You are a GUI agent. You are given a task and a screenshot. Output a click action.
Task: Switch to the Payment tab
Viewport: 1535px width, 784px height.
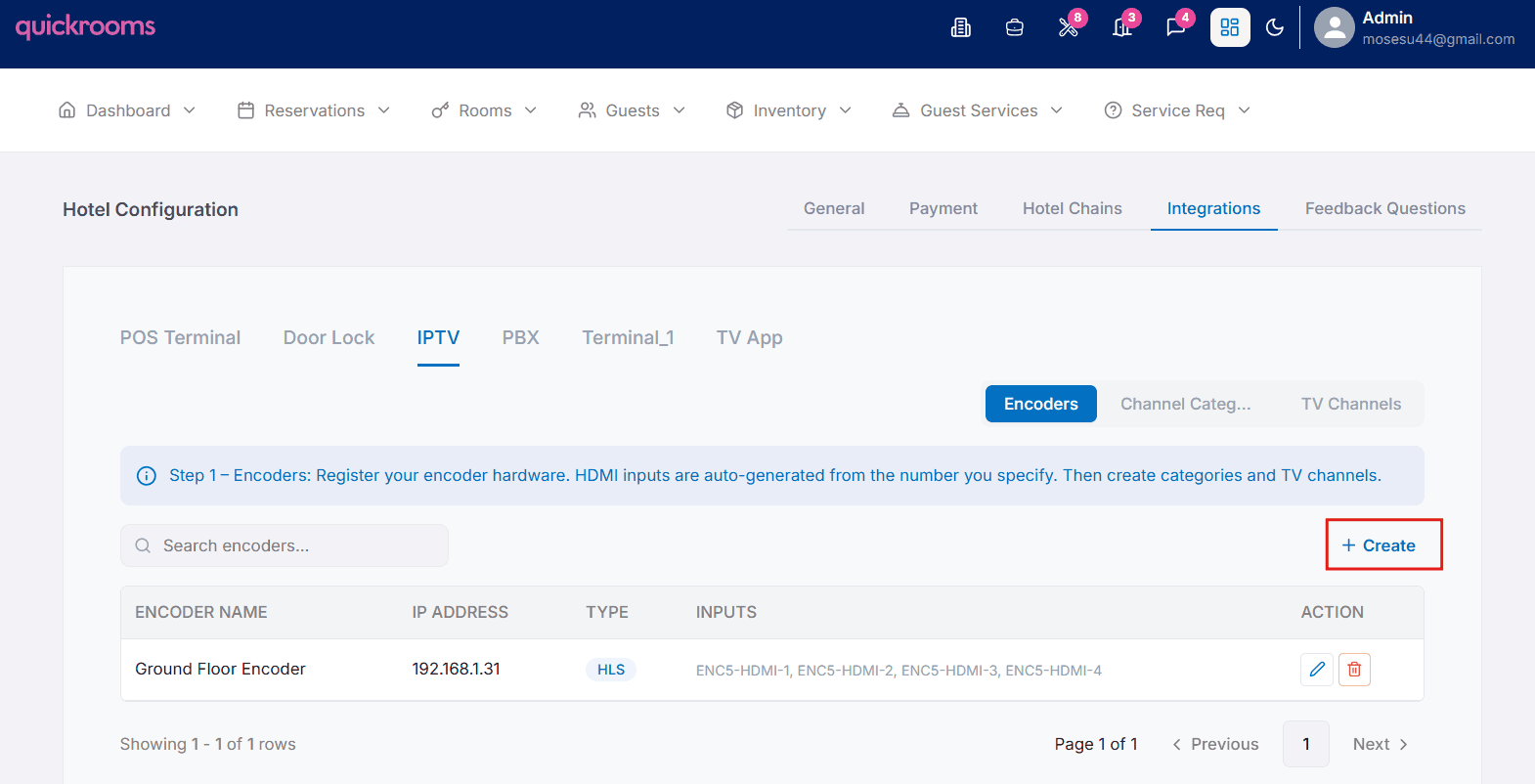click(x=943, y=208)
